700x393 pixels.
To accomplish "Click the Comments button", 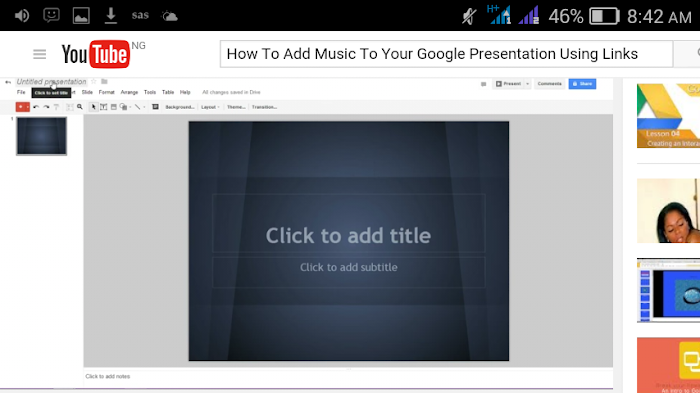I will pyautogui.click(x=550, y=84).
